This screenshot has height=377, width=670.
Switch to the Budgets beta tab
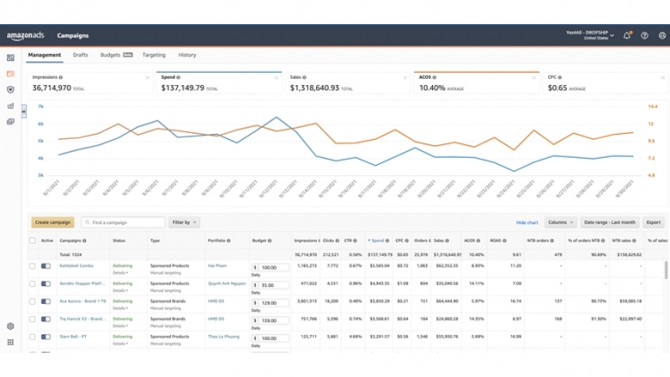pos(116,55)
